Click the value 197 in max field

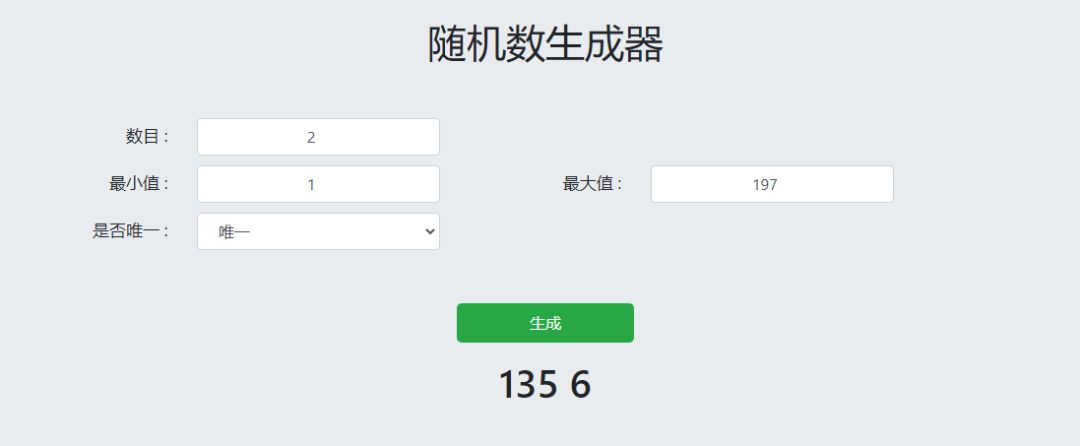[765, 185]
